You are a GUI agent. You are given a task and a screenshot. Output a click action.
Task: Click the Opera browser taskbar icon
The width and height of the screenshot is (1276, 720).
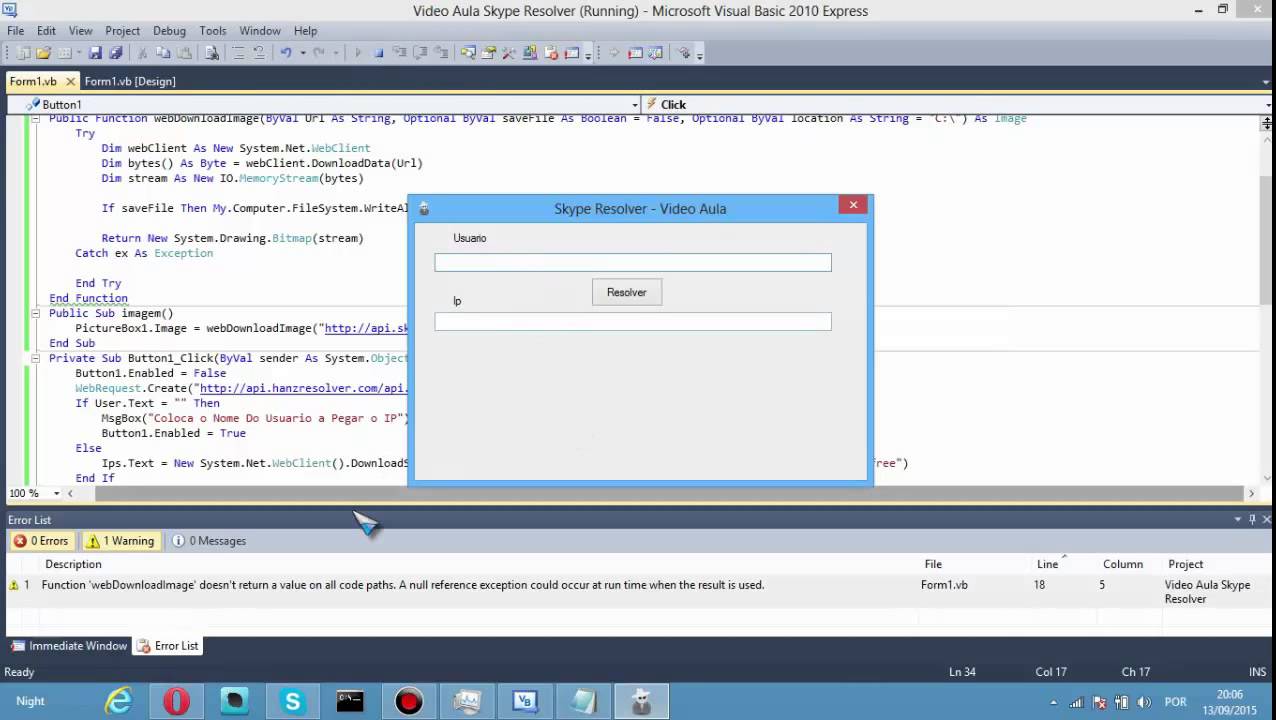(177, 701)
